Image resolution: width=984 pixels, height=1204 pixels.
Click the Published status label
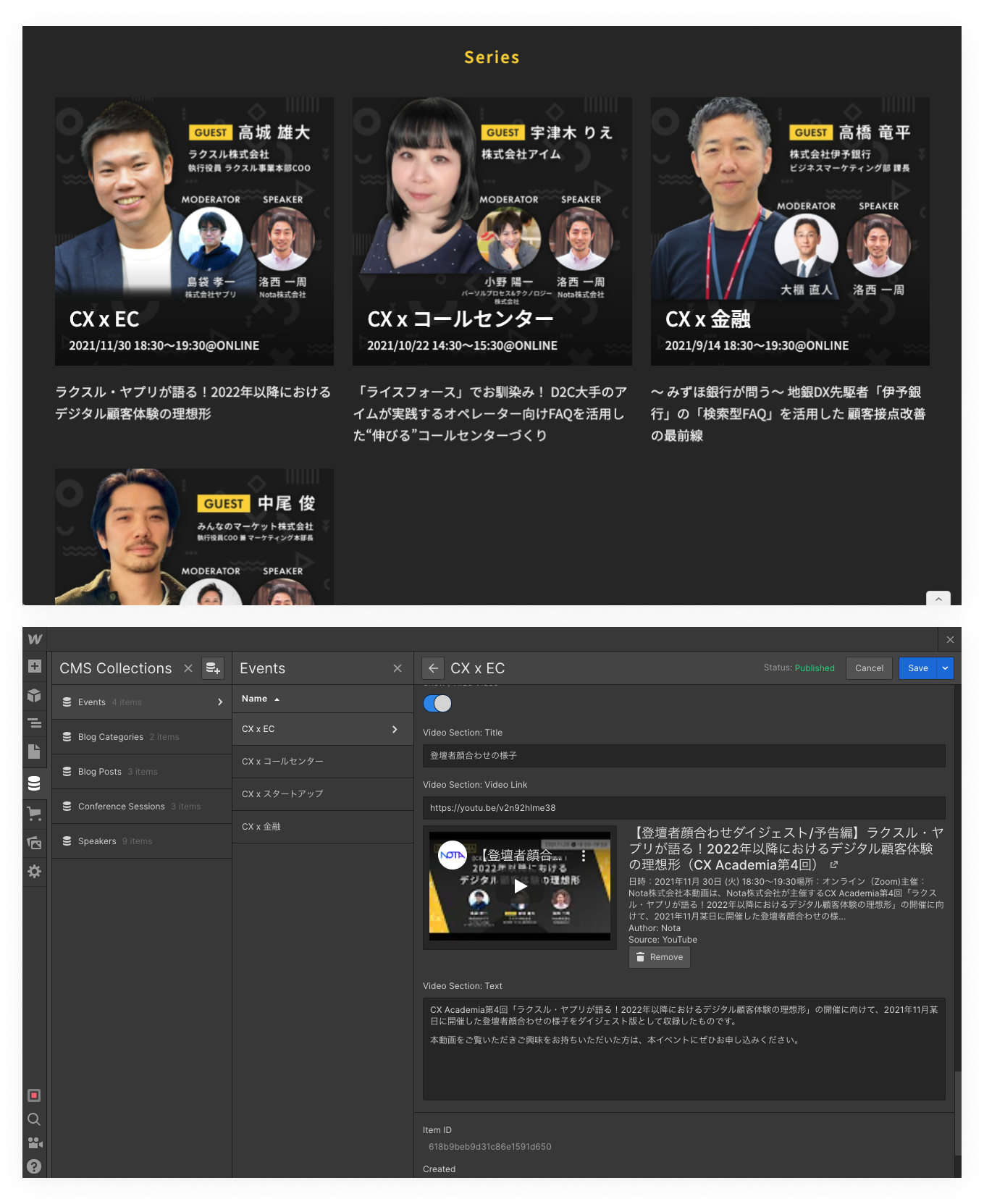coord(815,668)
